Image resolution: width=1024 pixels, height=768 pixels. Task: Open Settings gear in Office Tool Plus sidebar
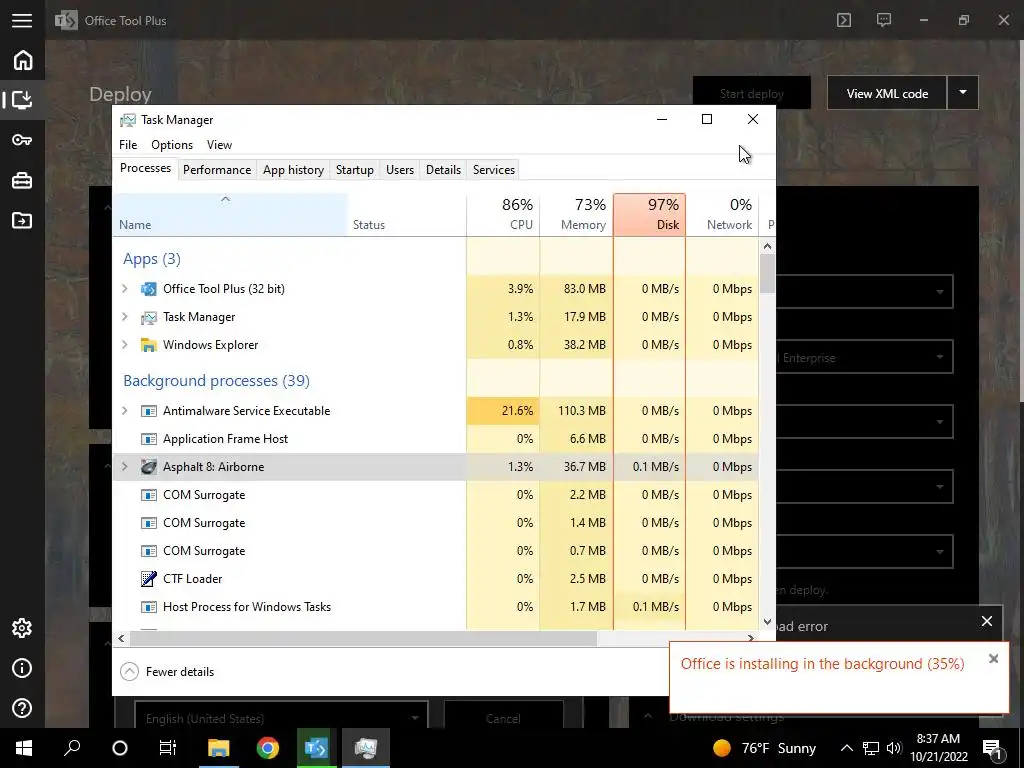click(x=22, y=628)
